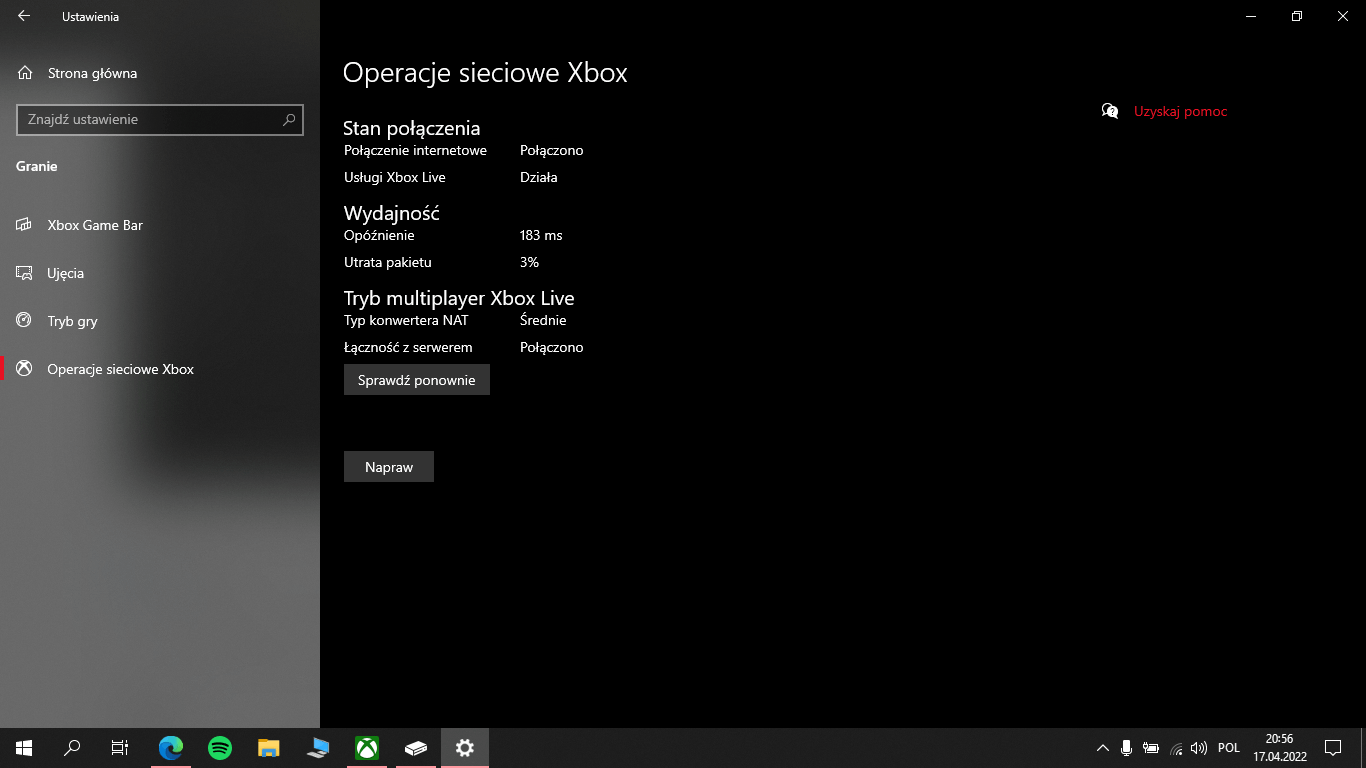
Task: Switch to the Xbox app on taskbar
Action: [367, 748]
